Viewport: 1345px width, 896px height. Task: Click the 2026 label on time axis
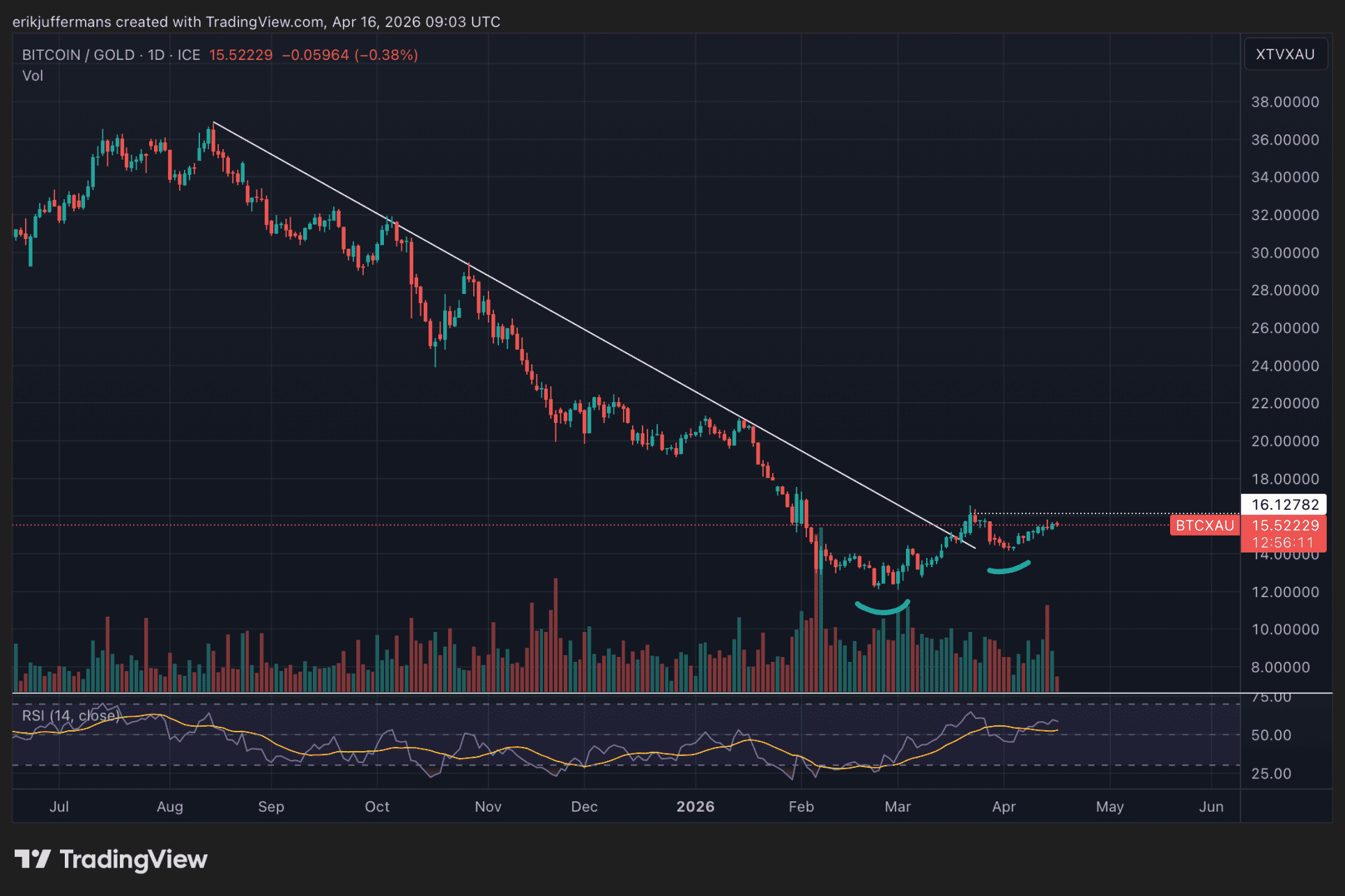click(695, 806)
